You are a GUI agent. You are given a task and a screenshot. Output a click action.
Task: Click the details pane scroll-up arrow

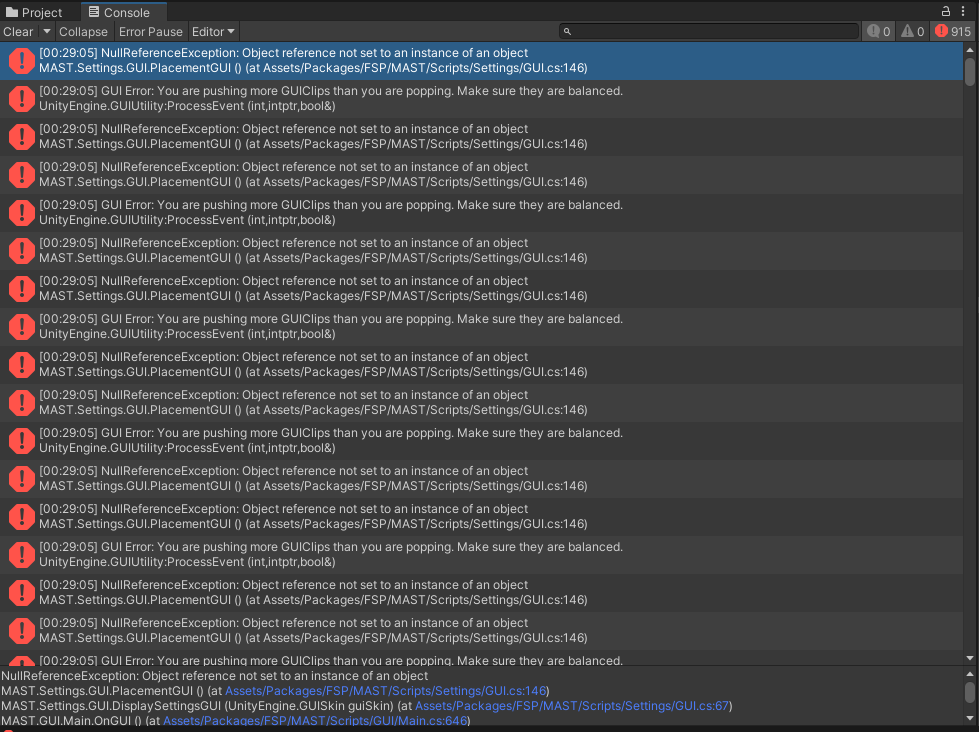point(970,674)
